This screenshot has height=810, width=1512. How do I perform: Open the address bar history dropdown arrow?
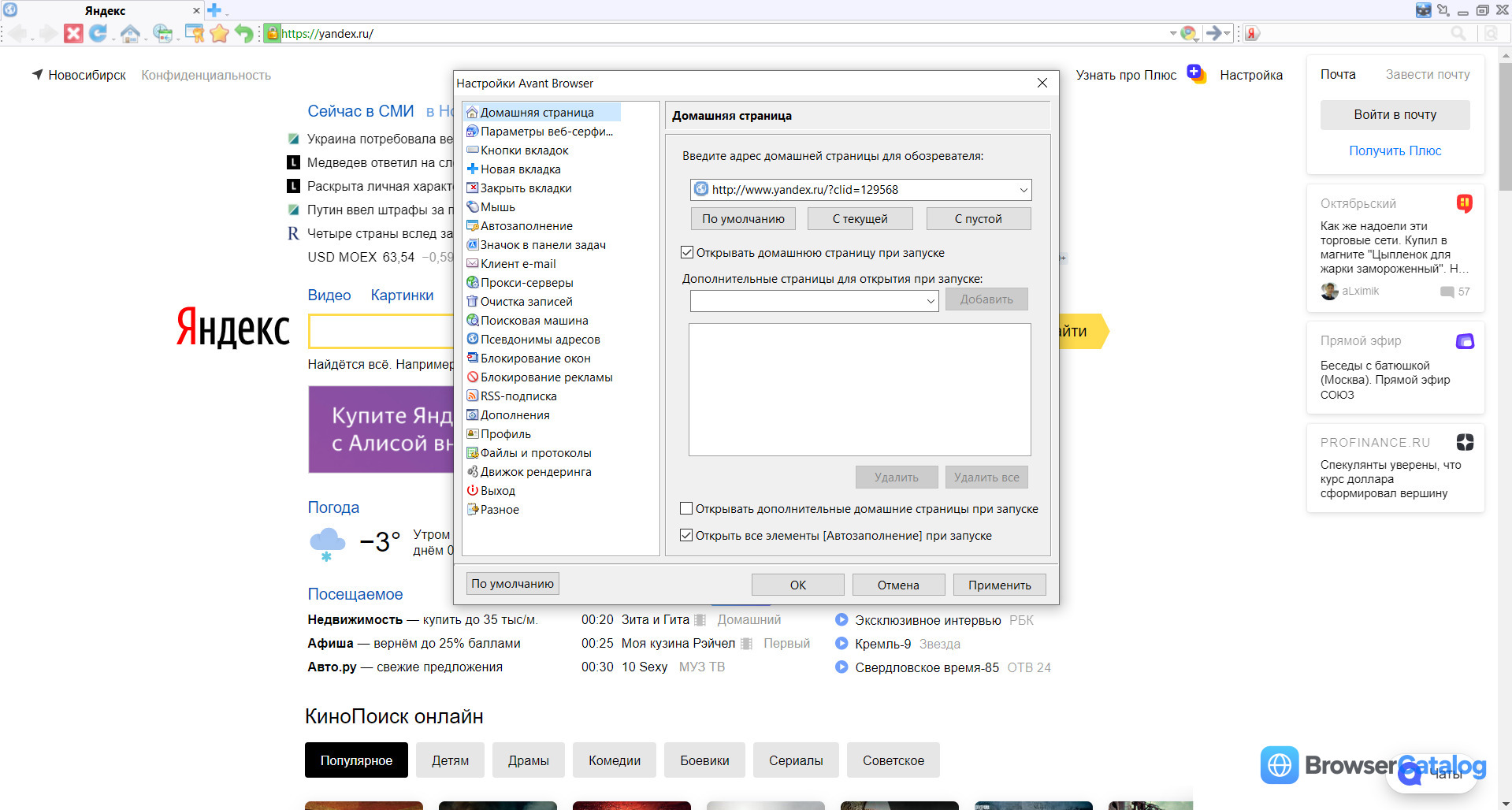click(x=1172, y=33)
